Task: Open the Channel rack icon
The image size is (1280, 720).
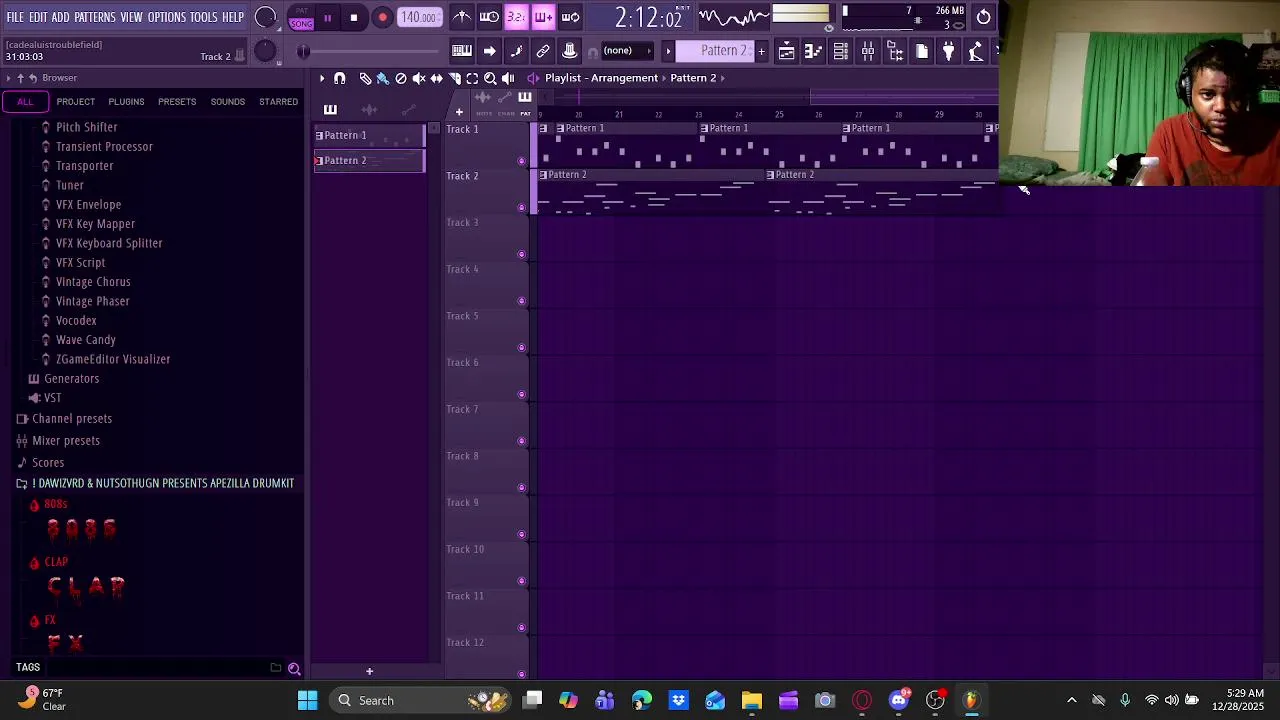Action: [840, 51]
